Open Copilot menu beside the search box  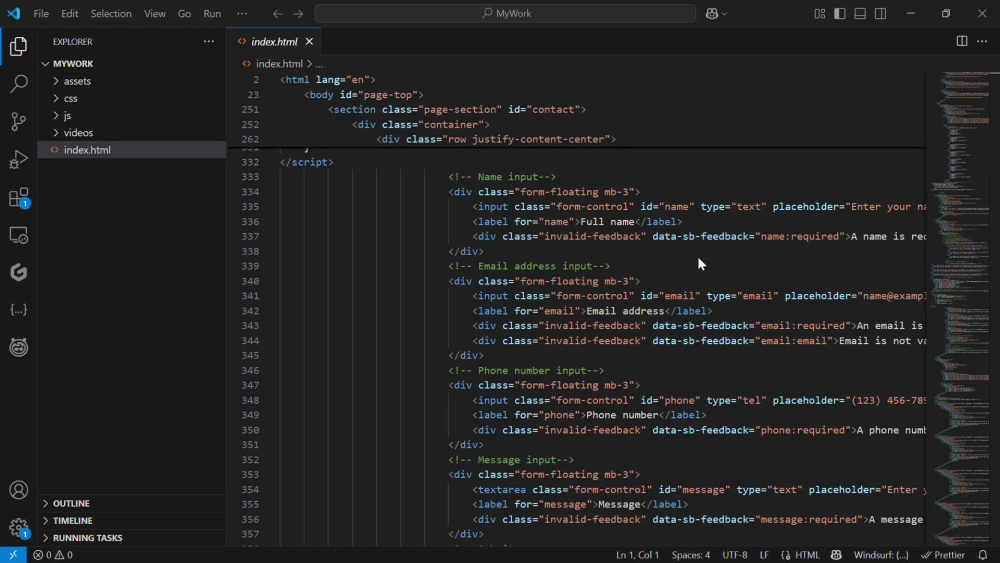716,13
